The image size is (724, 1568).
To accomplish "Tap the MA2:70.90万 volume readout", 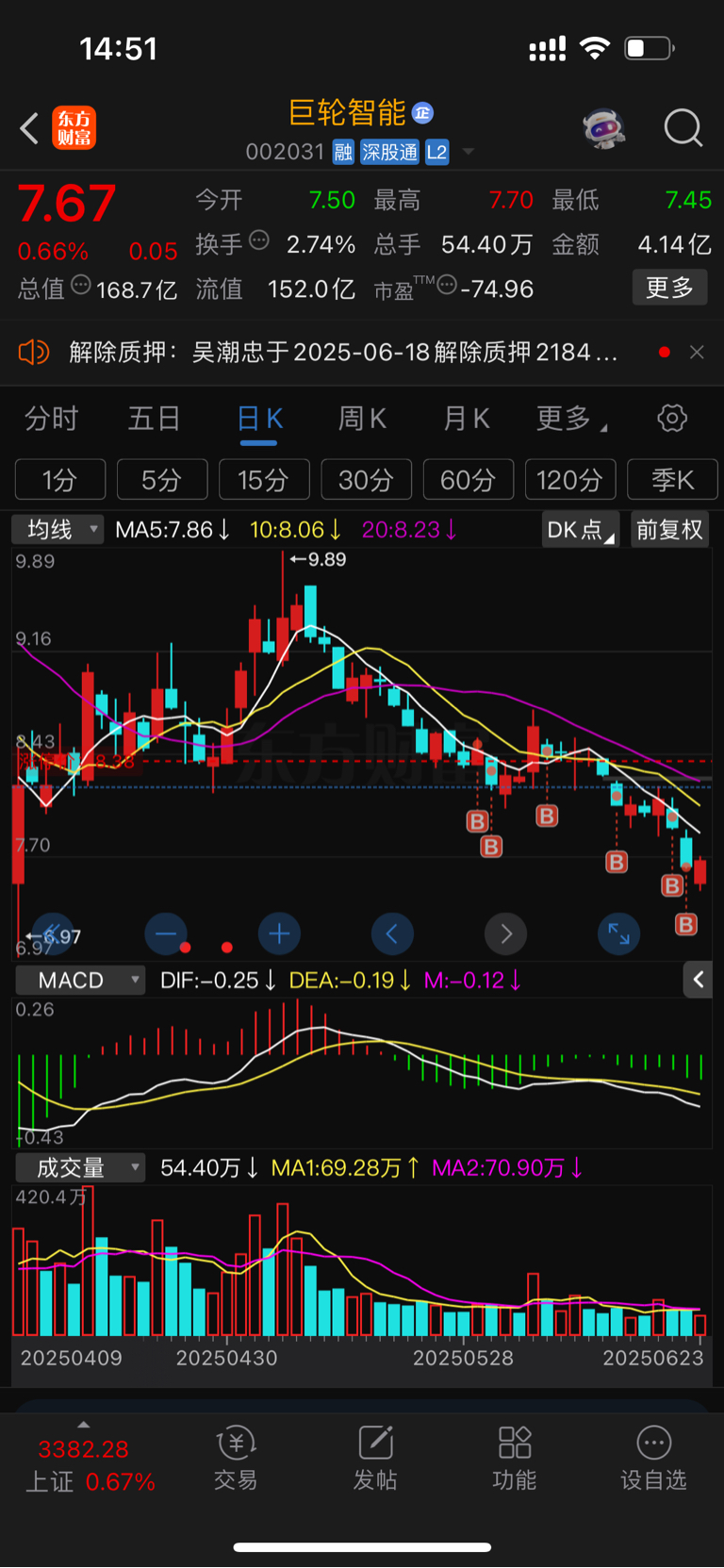I will click(507, 1168).
